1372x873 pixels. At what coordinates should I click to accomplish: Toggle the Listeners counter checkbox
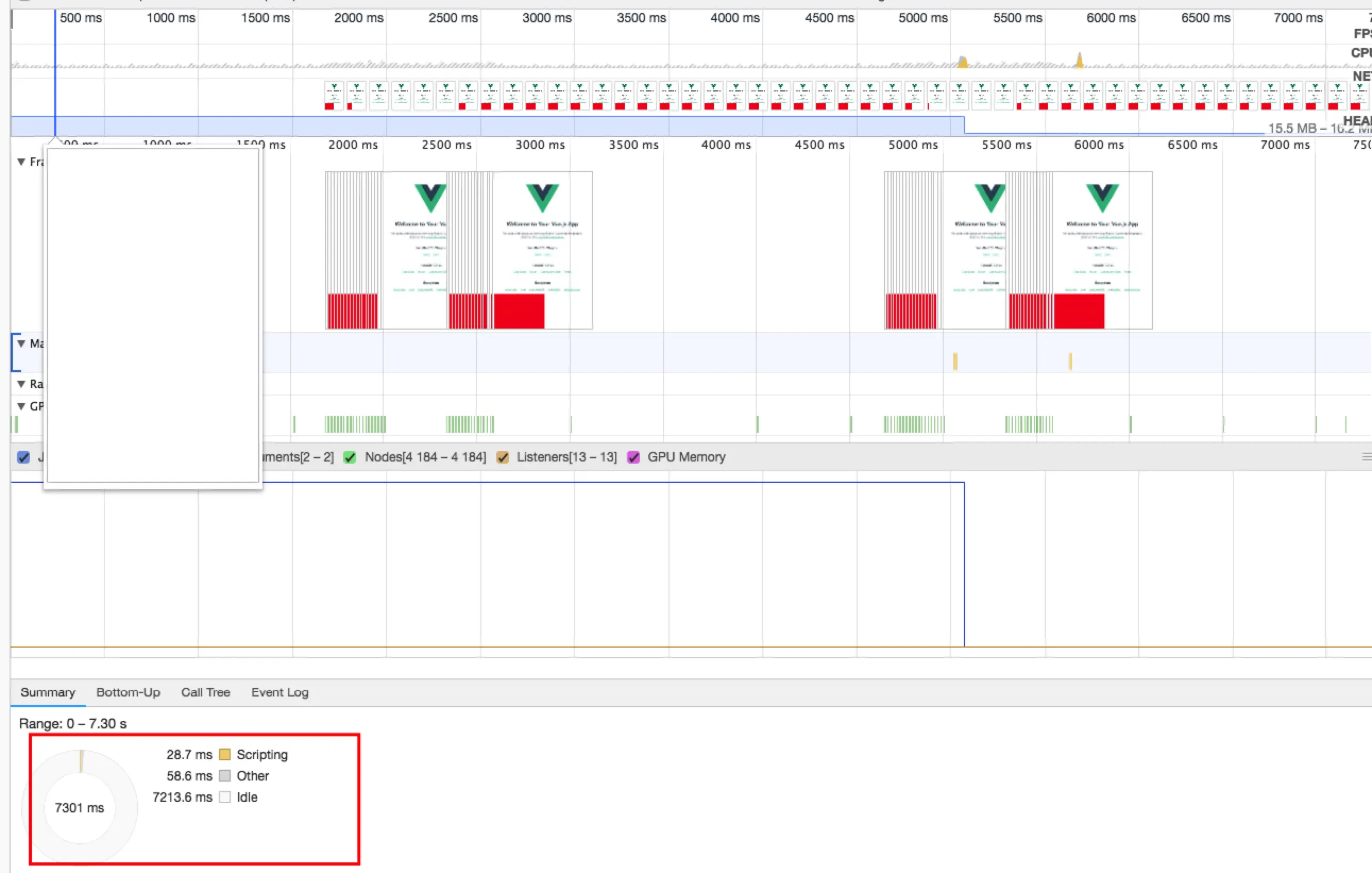click(502, 457)
